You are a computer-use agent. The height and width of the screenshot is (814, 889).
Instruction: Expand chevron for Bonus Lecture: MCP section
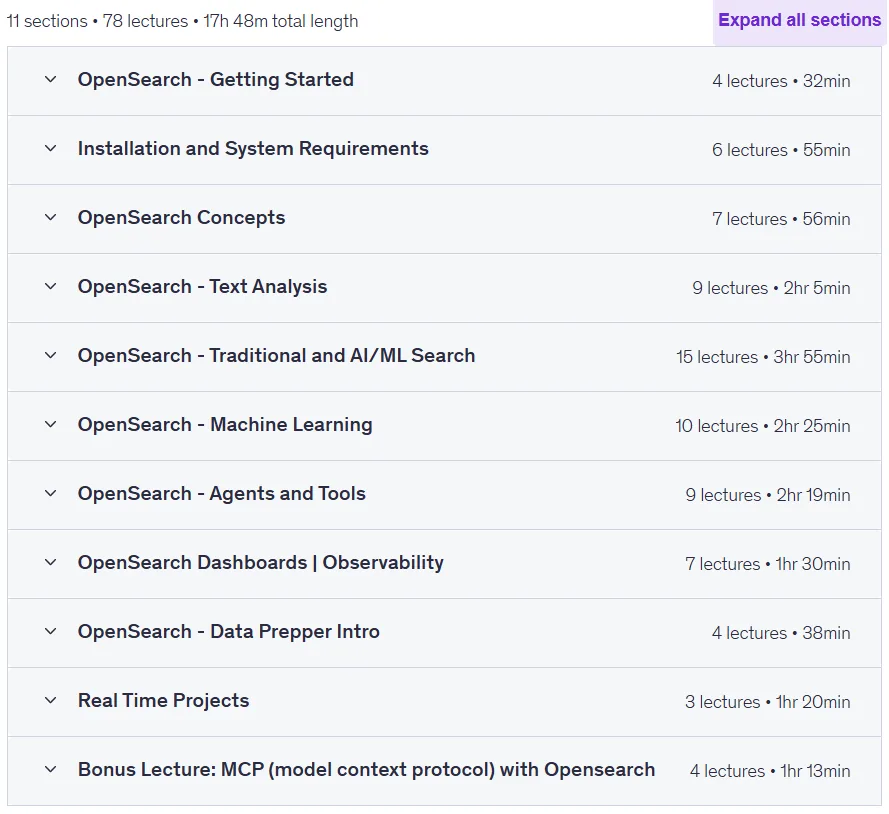click(x=50, y=770)
